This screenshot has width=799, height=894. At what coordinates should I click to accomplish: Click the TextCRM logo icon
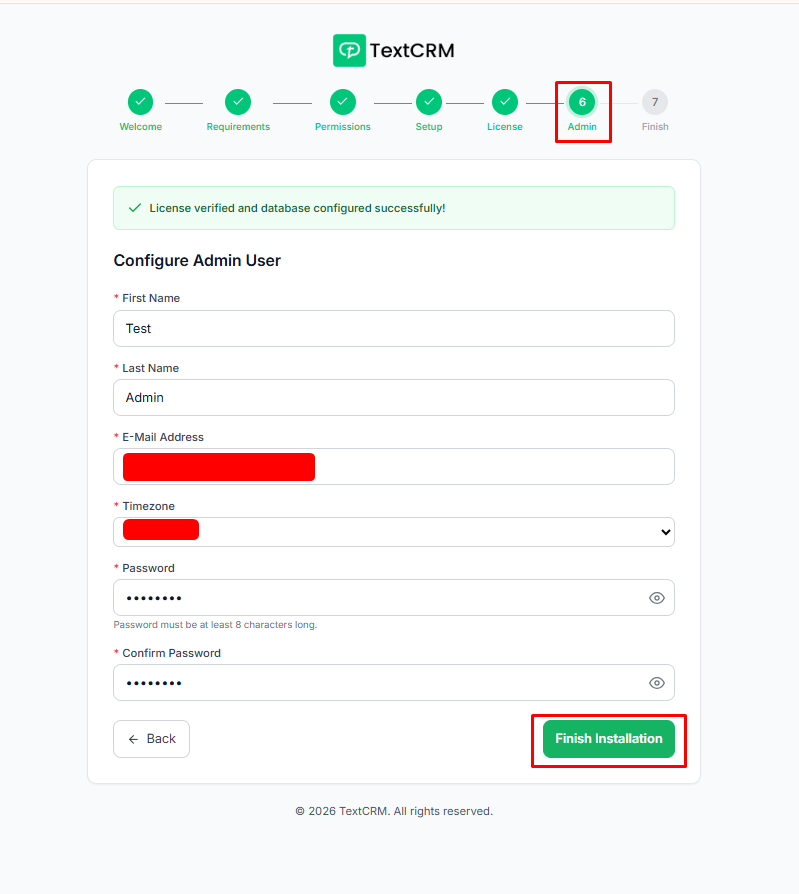click(349, 50)
